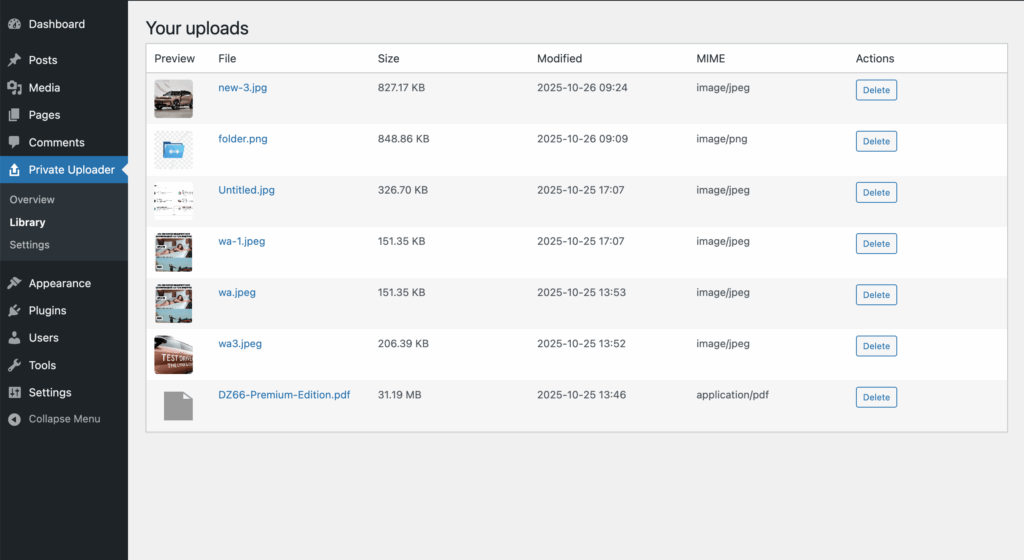Open the Media library icon
The width and height of the screenshot is (1024, 560).
point(14,88)
